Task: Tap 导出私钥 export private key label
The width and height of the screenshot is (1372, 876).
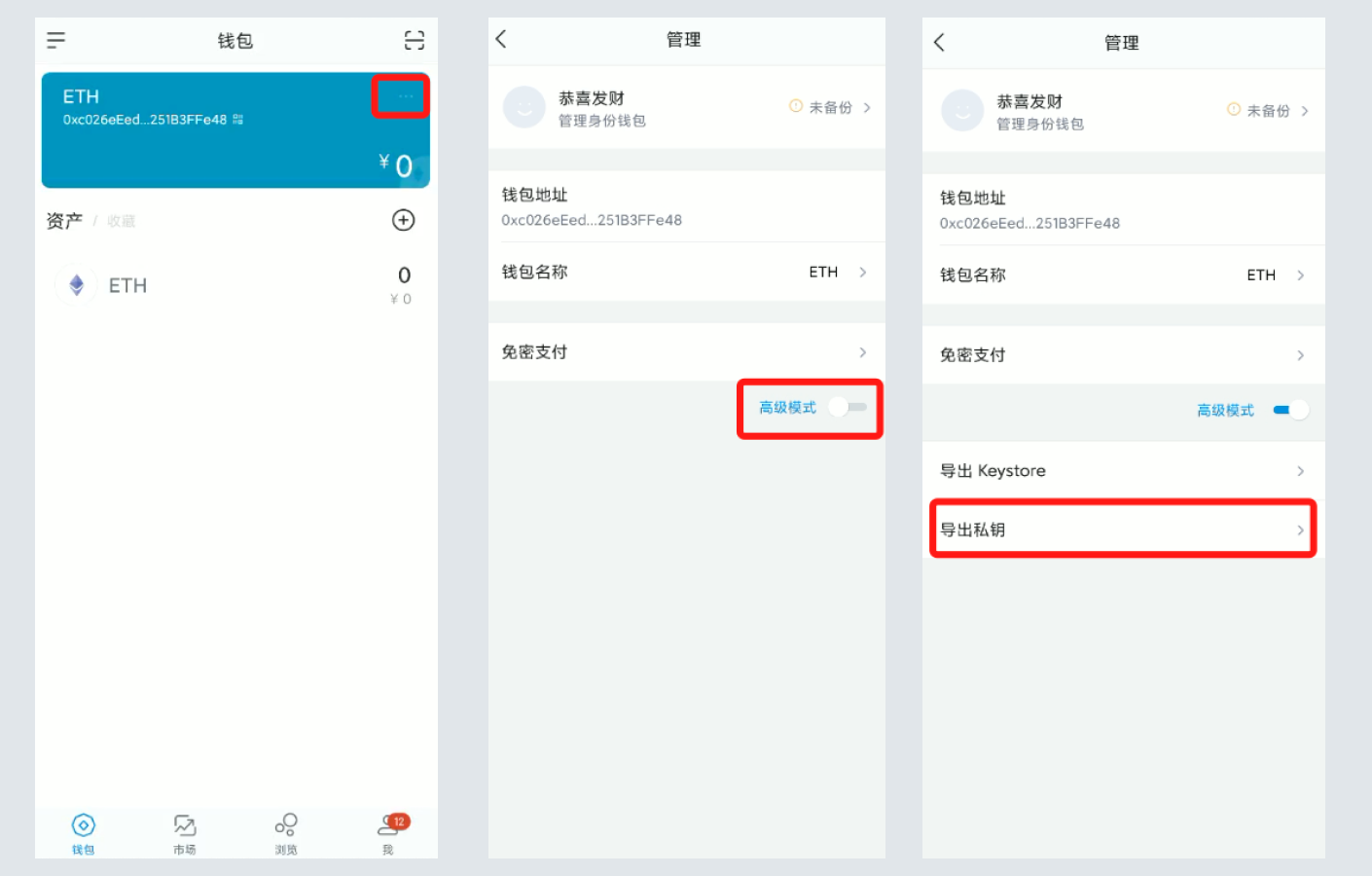Action: pos(972,529)
